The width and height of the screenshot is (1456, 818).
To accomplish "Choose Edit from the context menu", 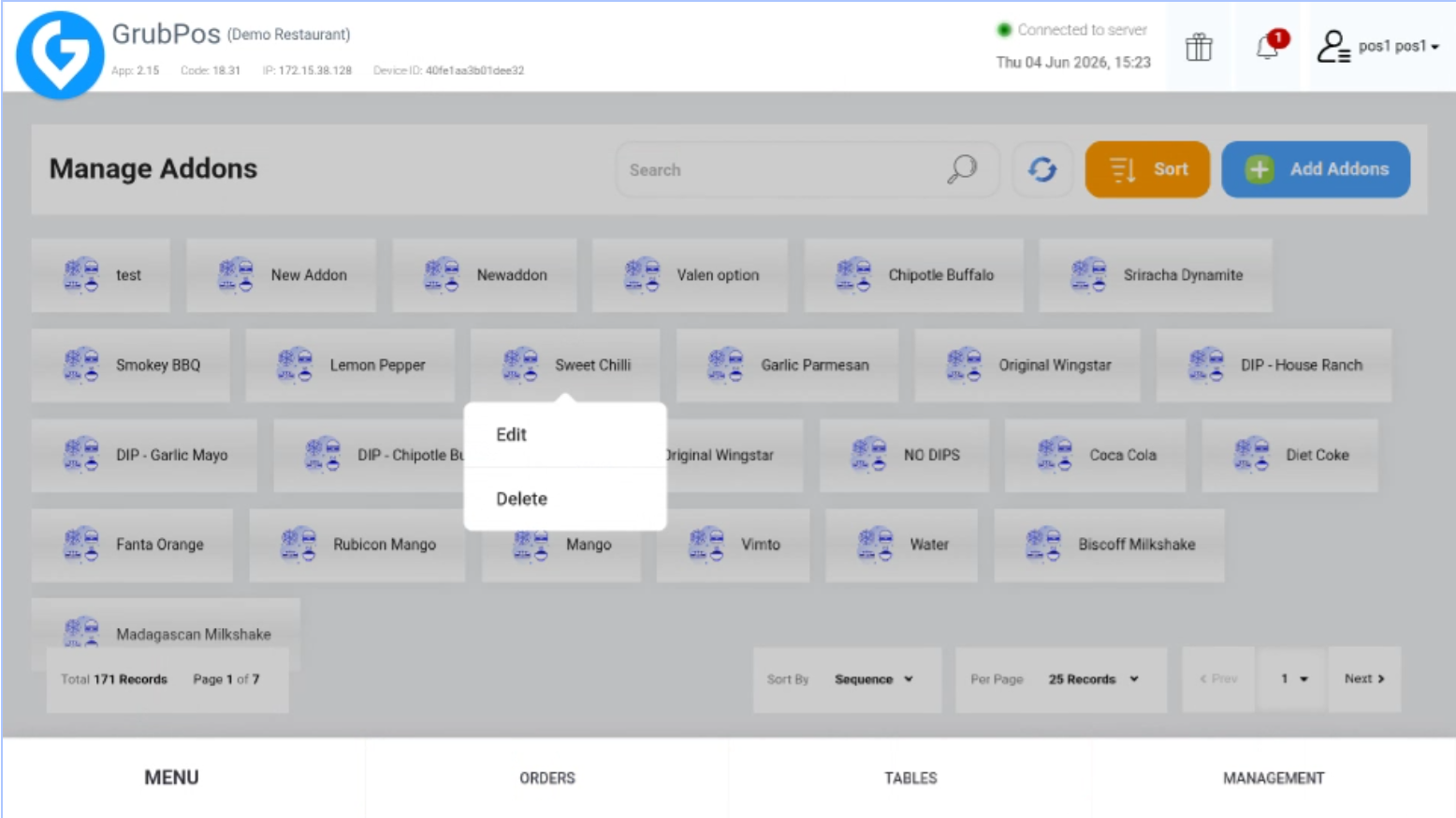I will (x=565, y=434).
